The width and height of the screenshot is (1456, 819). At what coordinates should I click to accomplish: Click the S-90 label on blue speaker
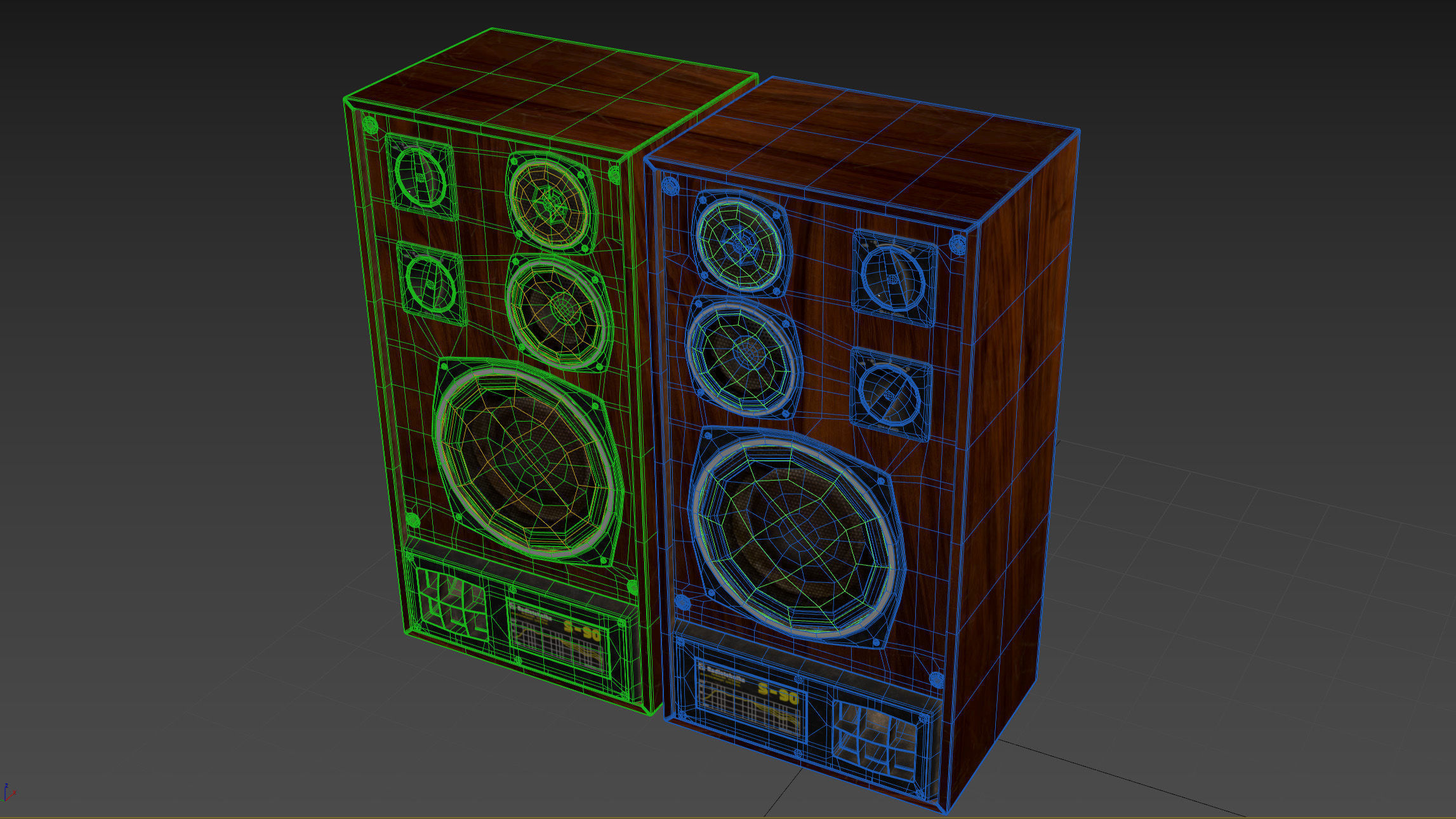point(778,694)
